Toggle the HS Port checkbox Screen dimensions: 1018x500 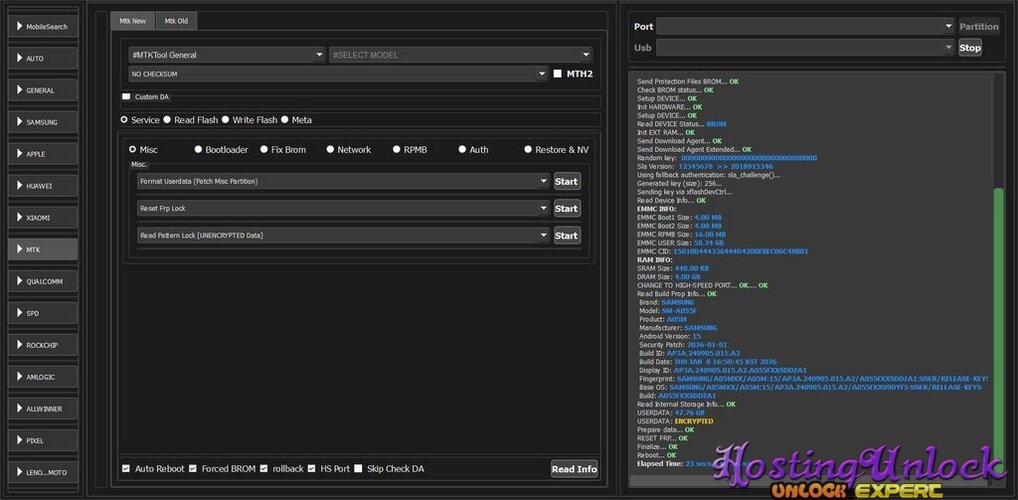pyautogui.click(x=312, y=468)
